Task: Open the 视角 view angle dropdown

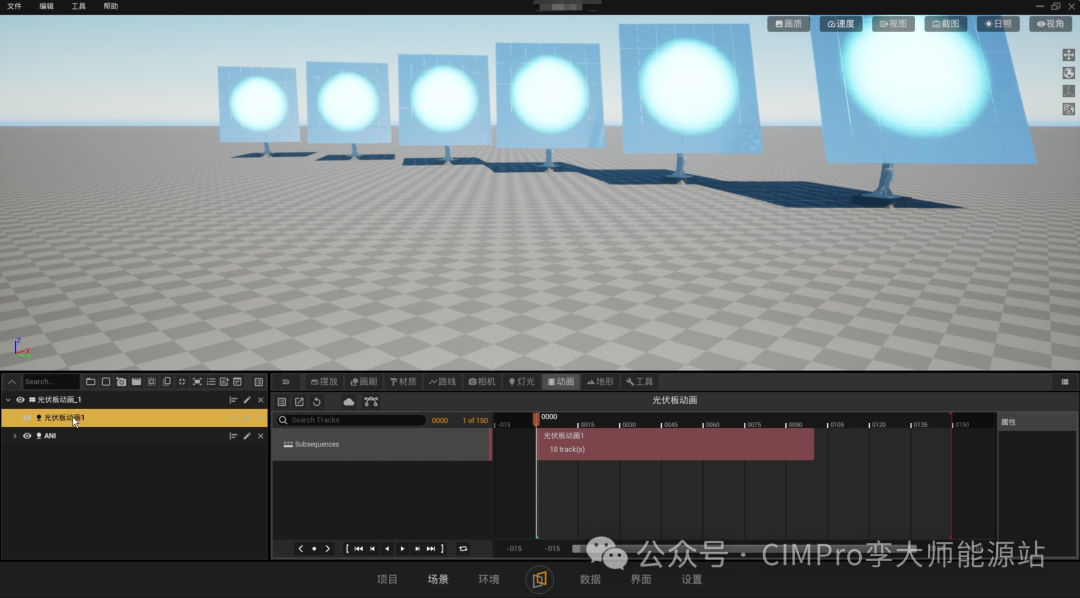Action: (1050, 23)
